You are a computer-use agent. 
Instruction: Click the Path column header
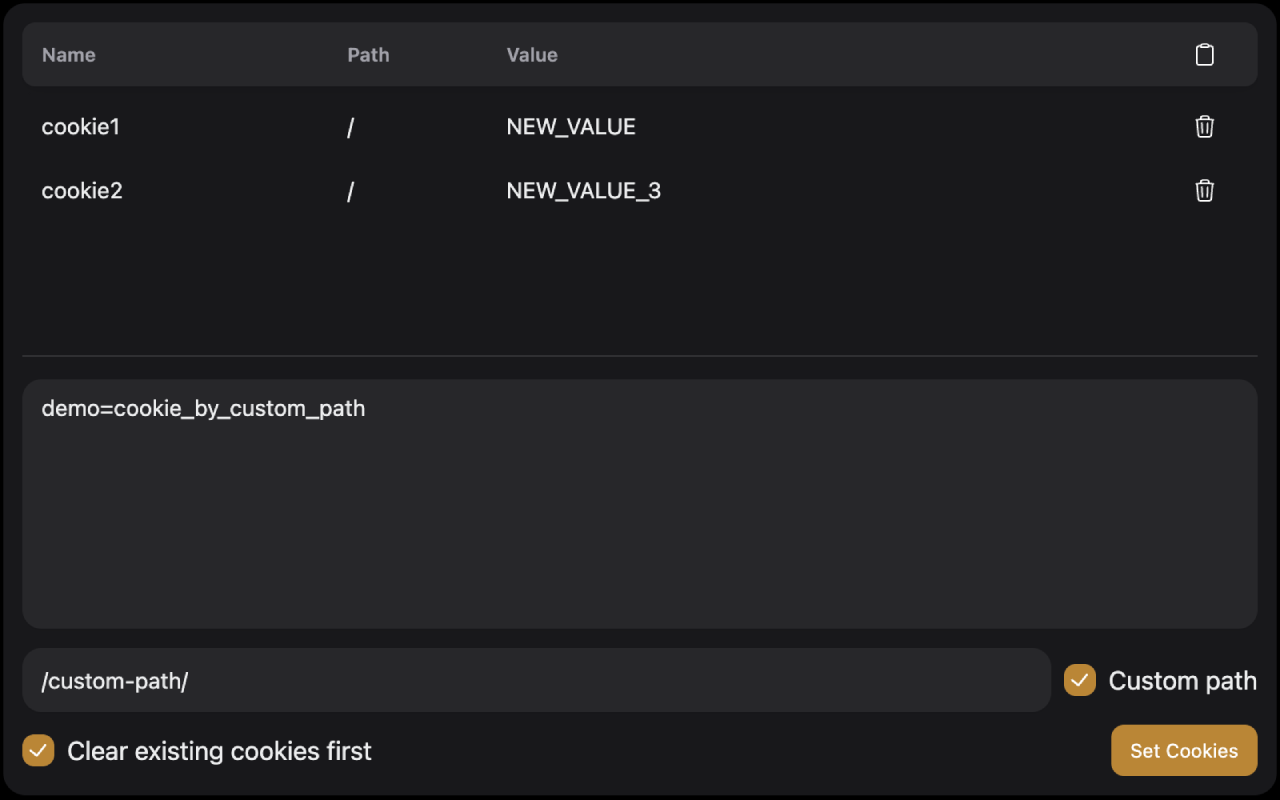368,55
